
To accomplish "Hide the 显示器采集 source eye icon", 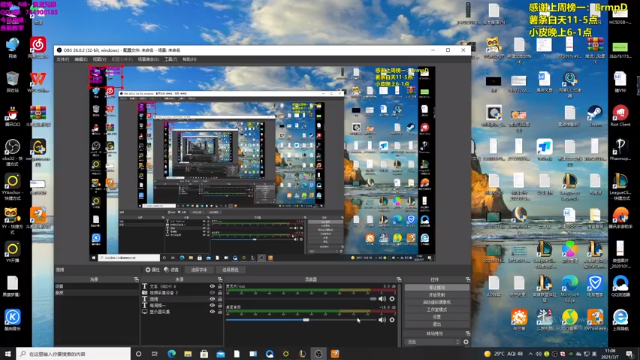I will pyautogui.click(x=212, y=311).
